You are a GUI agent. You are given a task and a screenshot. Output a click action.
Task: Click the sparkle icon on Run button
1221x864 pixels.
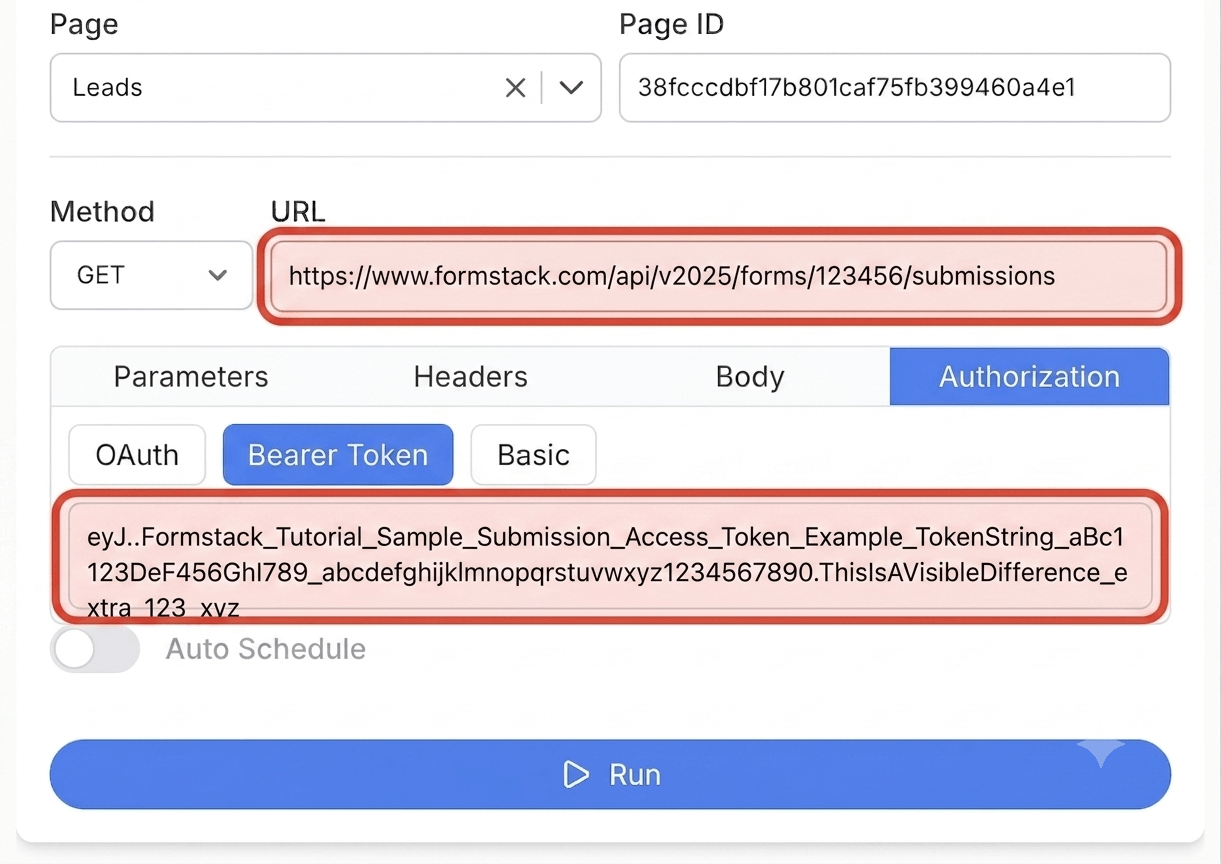click(1101, 752)
